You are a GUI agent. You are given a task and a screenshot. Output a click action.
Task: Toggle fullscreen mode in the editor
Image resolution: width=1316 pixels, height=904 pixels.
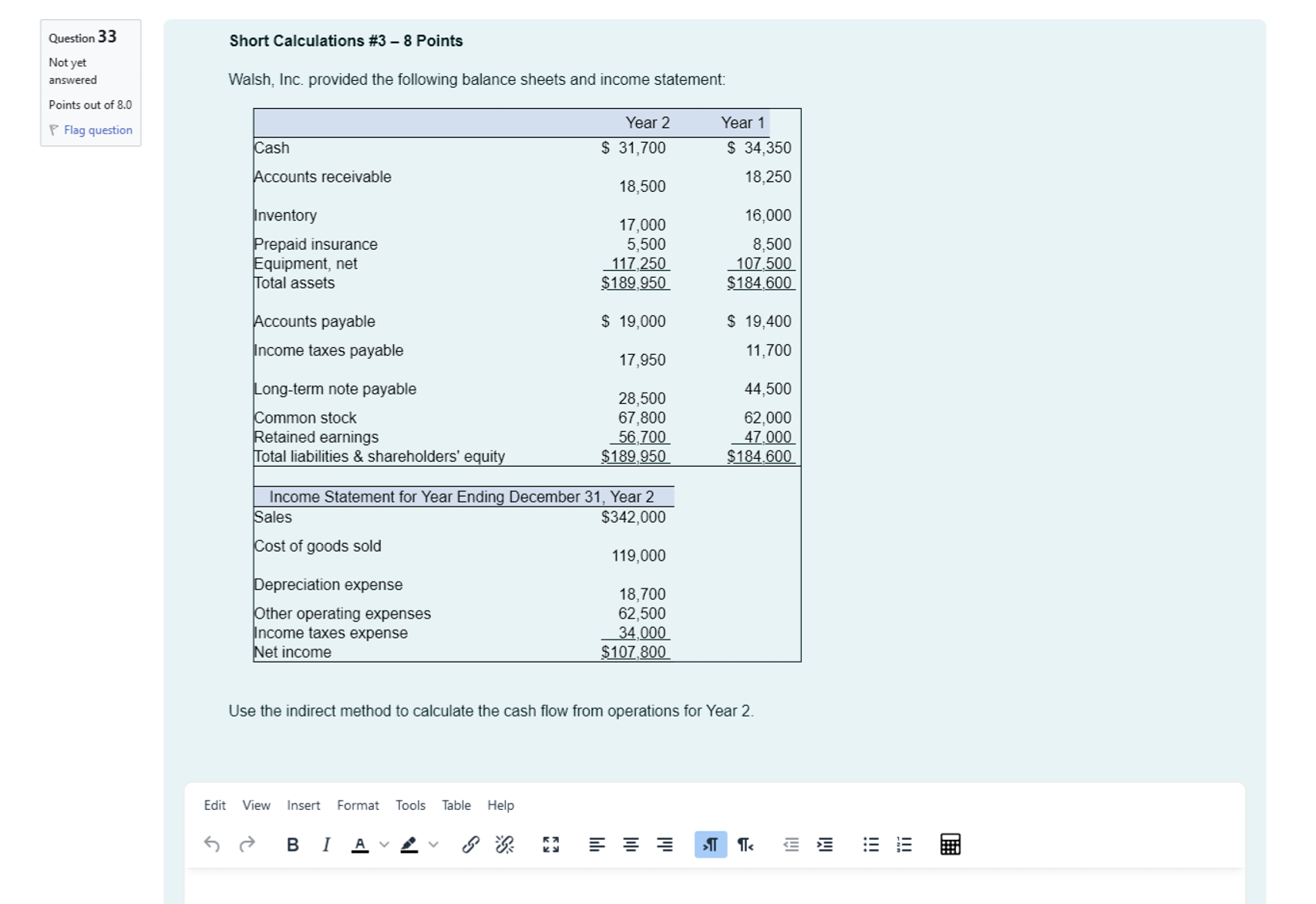pyautogui.click(x=550, y=845)
